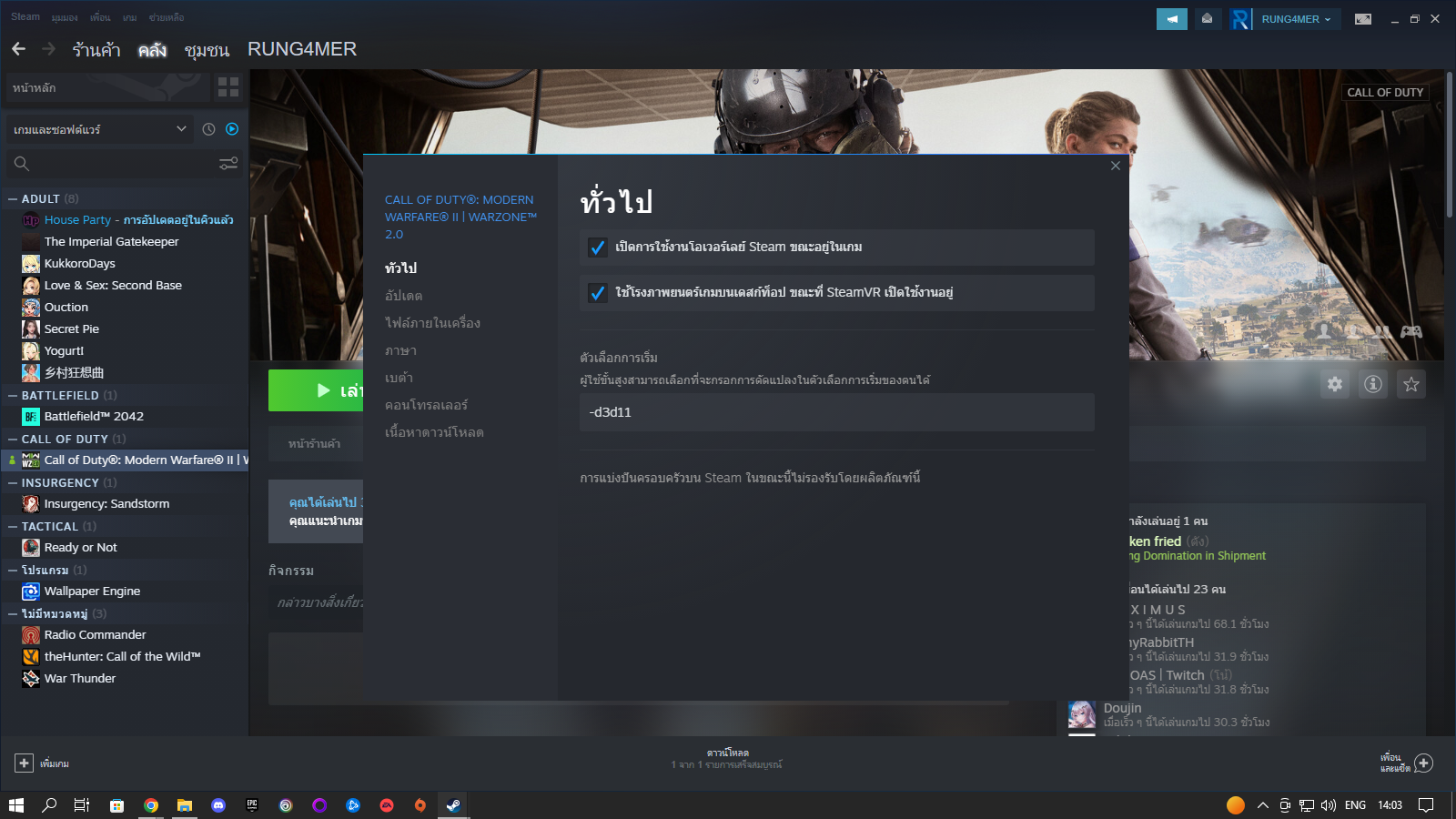Image resolution: width=1456 pixels, height=819 pixels.
Task: Collapse the TACTICAL category
Action: tap(13, 526)
